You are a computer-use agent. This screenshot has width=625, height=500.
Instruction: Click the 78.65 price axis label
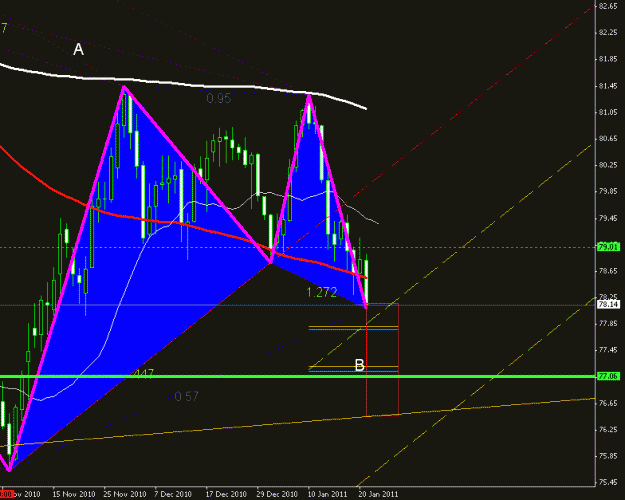608,271
